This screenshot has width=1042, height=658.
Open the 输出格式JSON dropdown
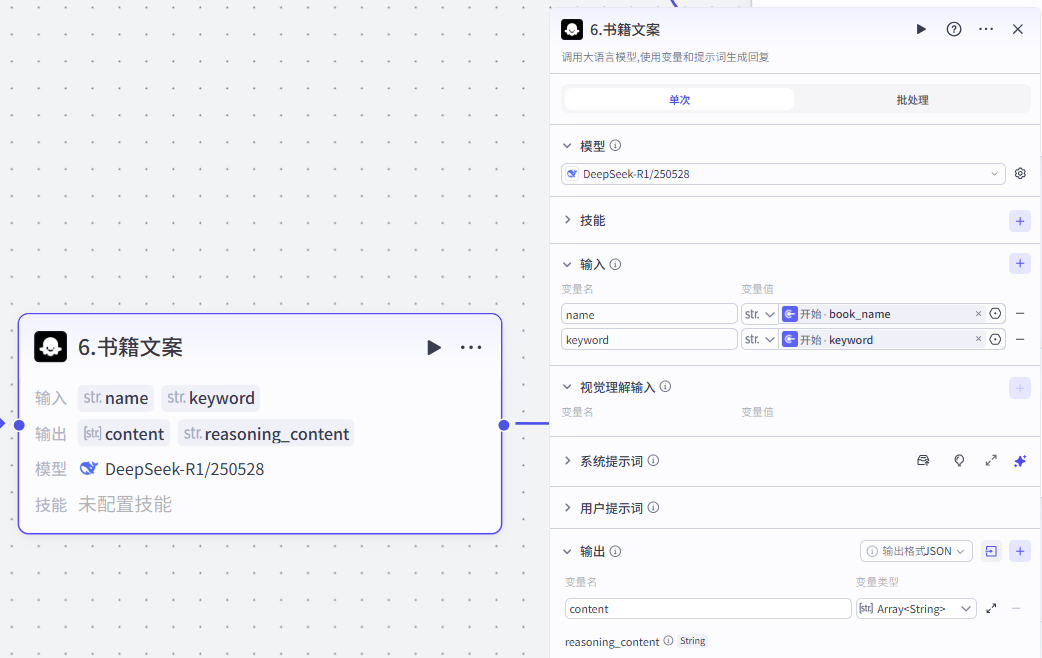click(x=916, y=550)
